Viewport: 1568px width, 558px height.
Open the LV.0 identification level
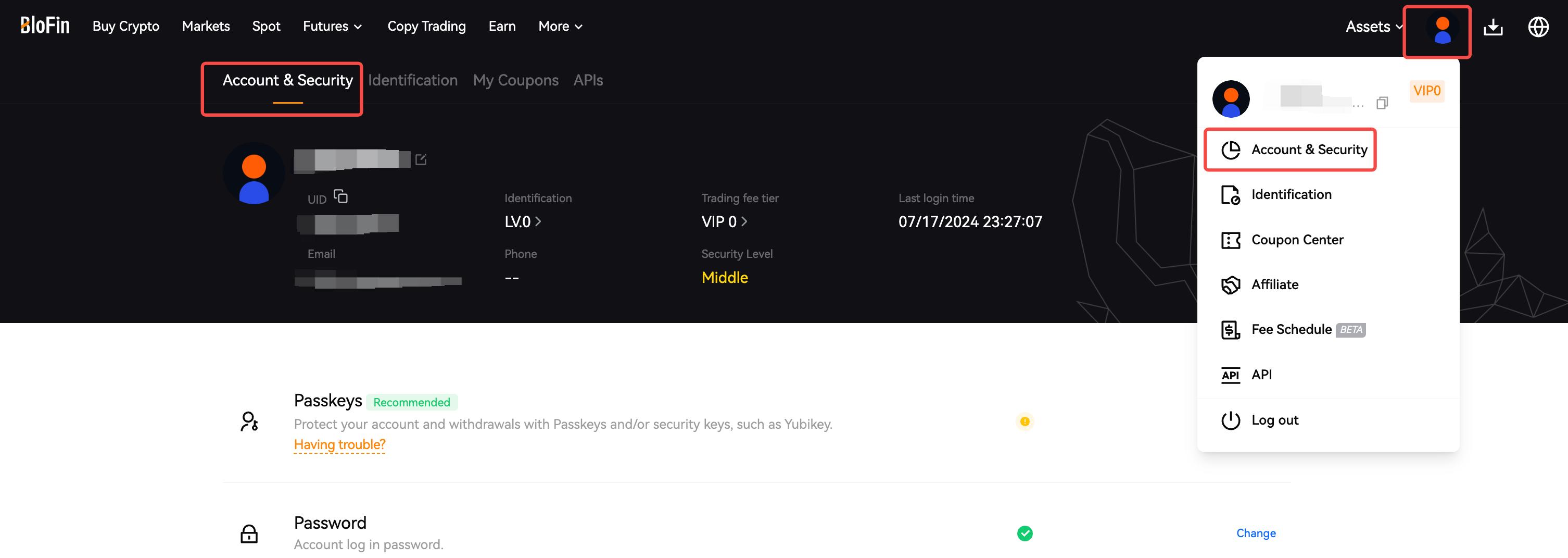click(522, 222)
